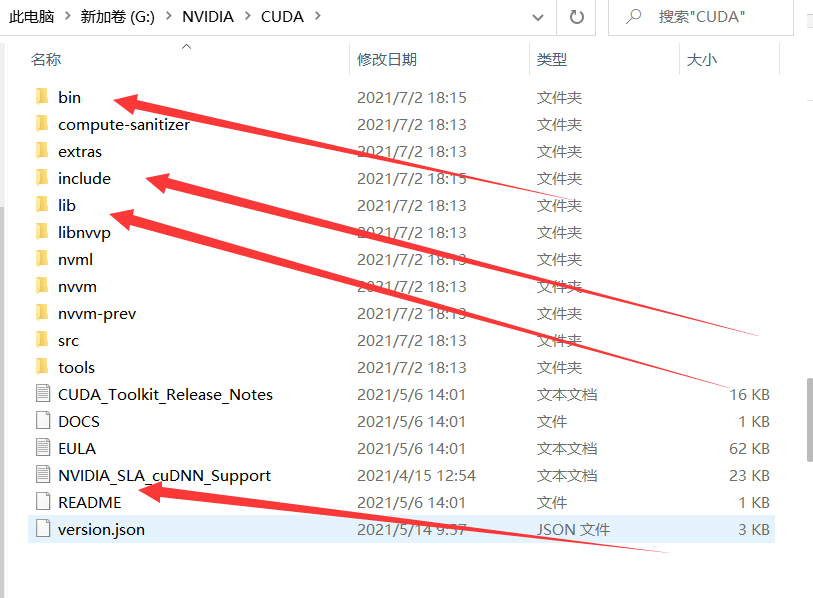Select the DOCS file name

[x=79, y=422]
